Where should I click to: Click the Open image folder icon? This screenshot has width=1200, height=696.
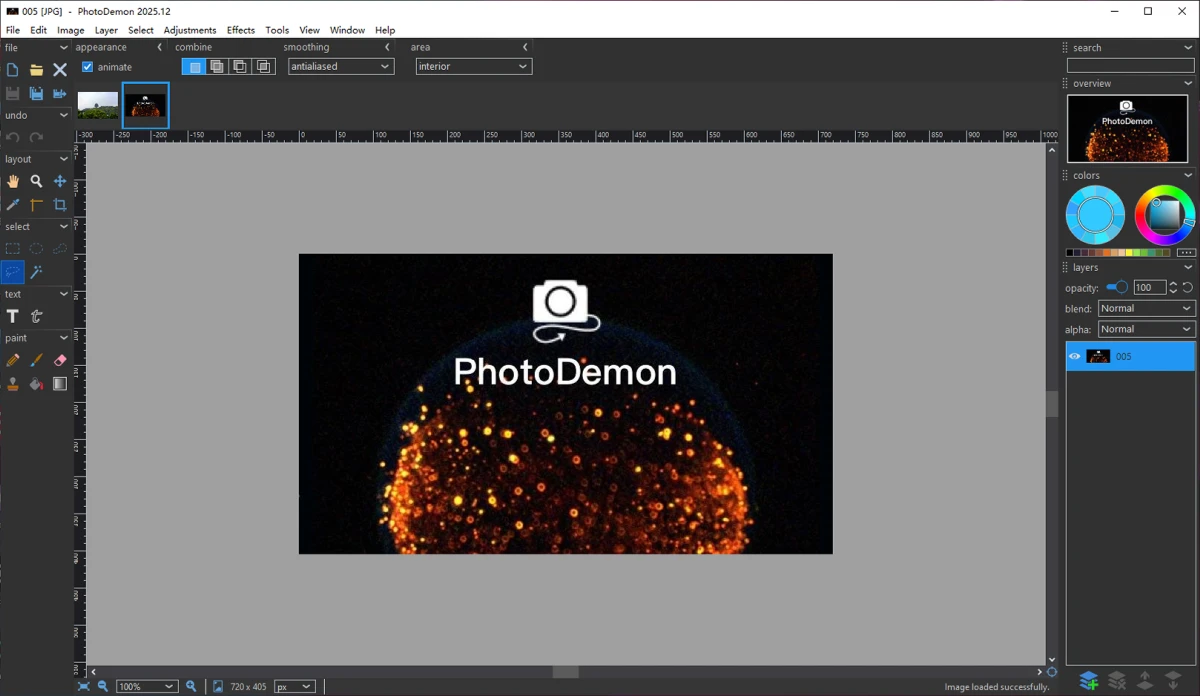click(36, 70)
